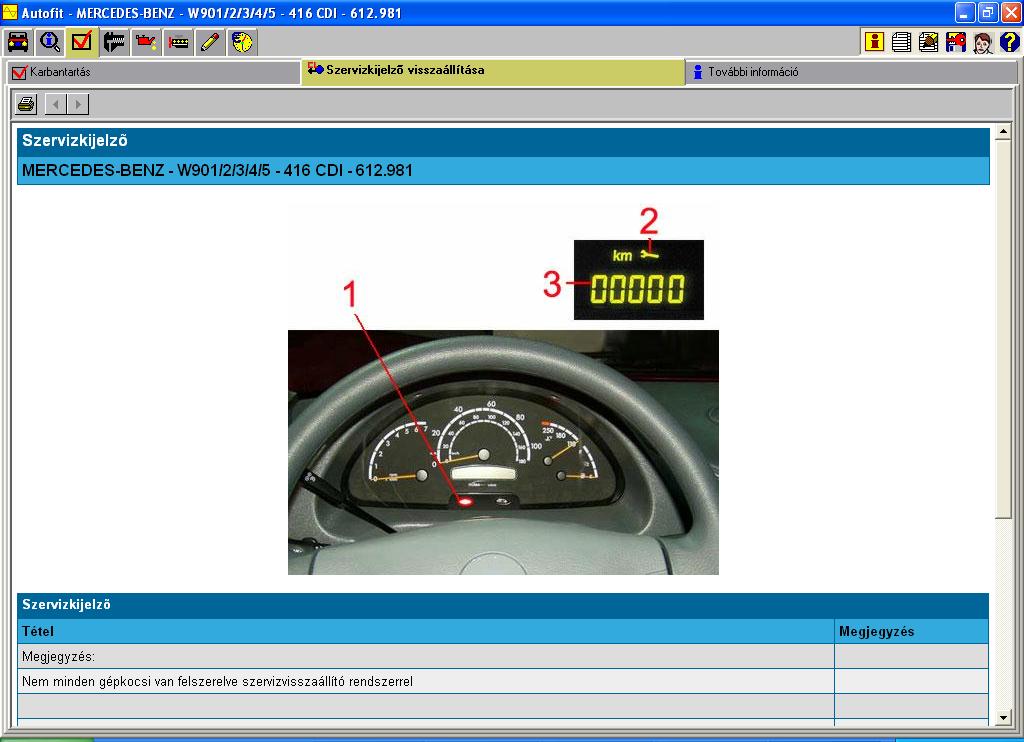Screen dimensions: 1024x742
Task: Click the lower 'Szervizkijelzõ' table heading
Action: (x=503, y=605)
